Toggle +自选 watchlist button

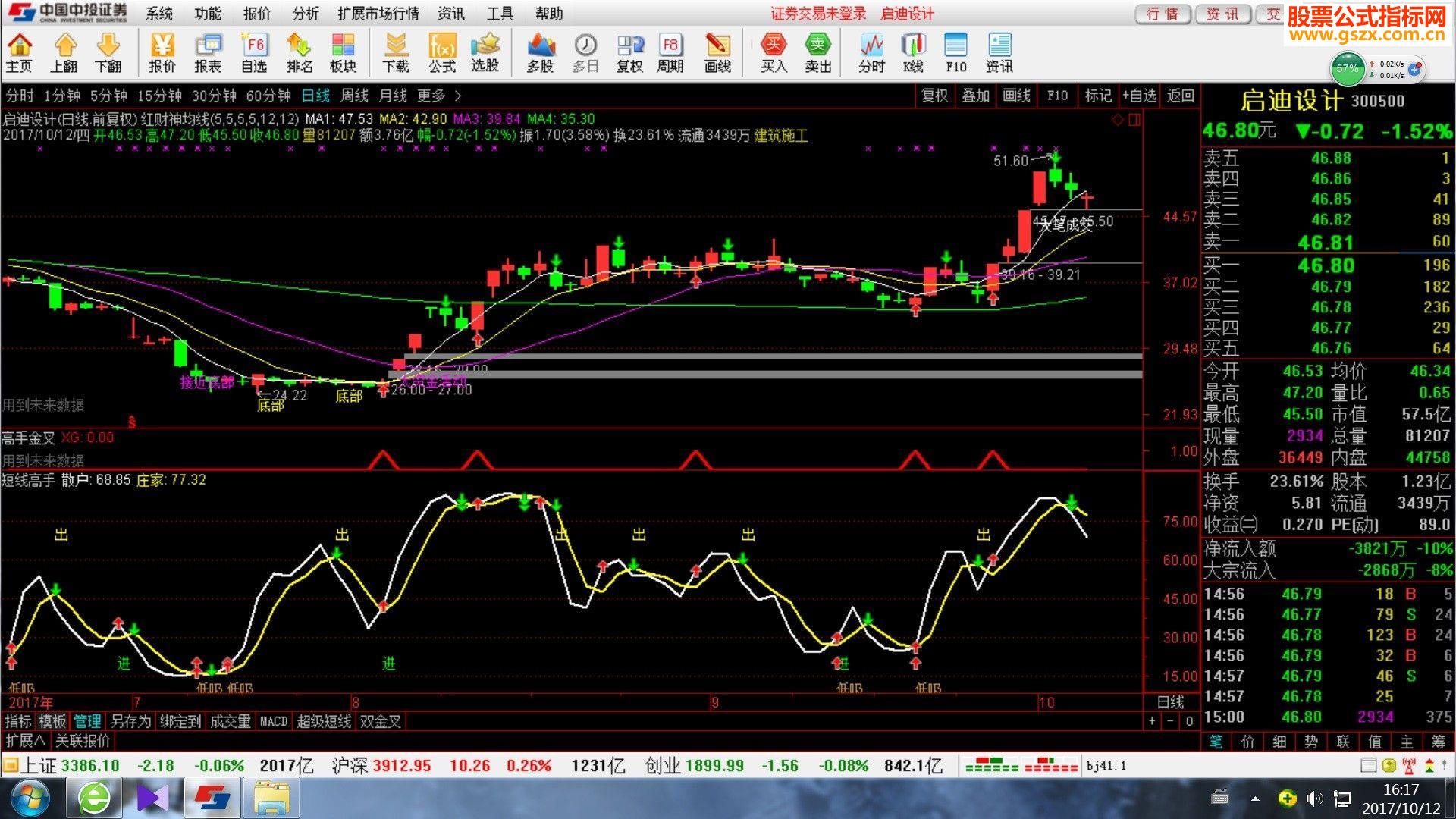1139,96
